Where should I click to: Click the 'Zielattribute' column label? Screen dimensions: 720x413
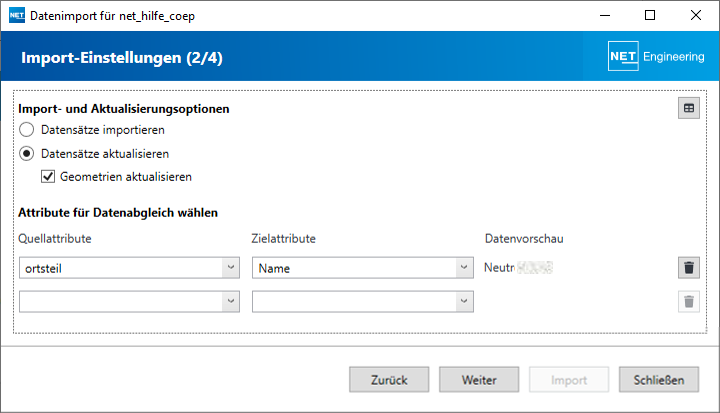tap(284, 238)
